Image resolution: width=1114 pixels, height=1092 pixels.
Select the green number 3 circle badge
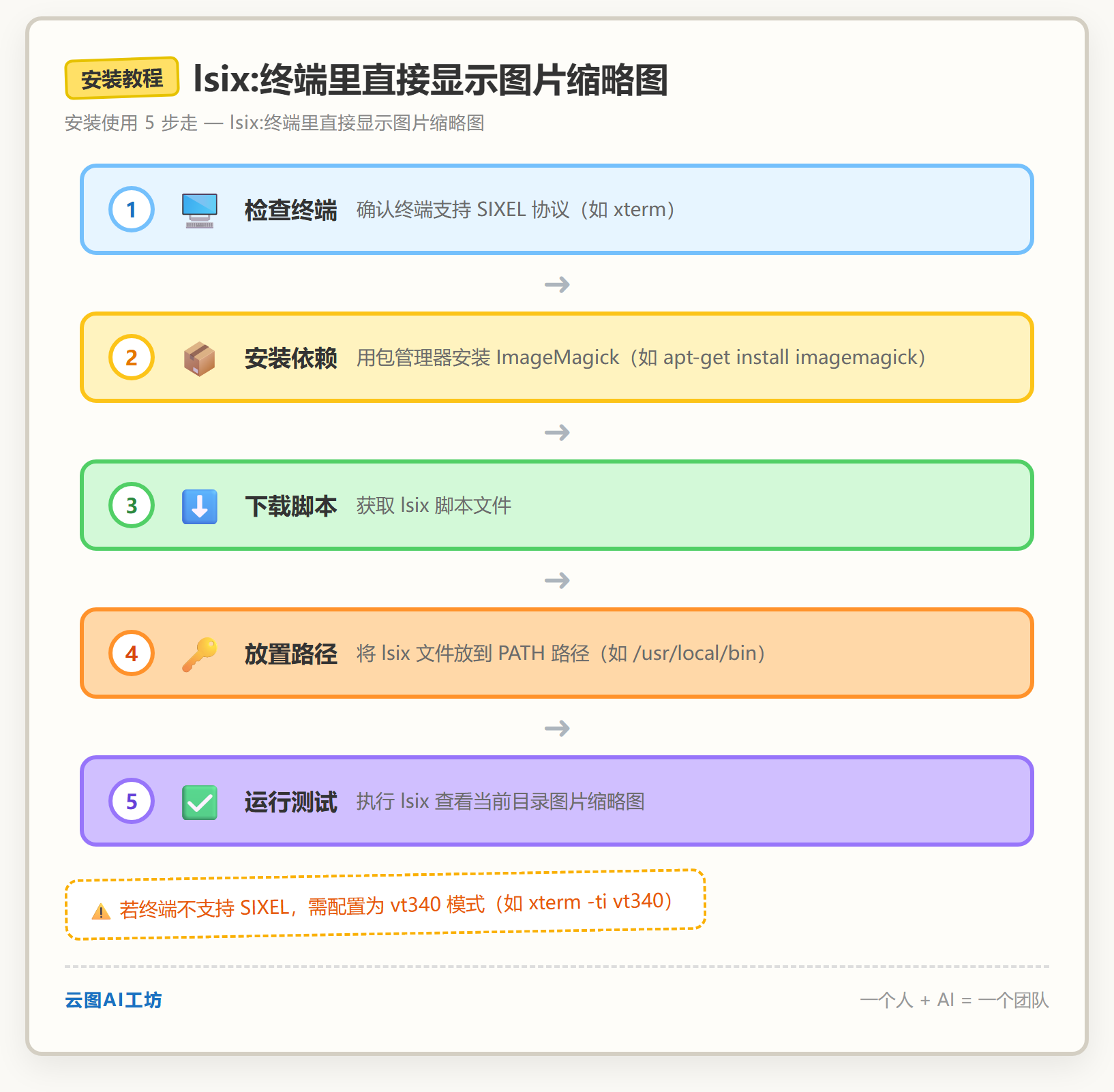click(132, 505)
